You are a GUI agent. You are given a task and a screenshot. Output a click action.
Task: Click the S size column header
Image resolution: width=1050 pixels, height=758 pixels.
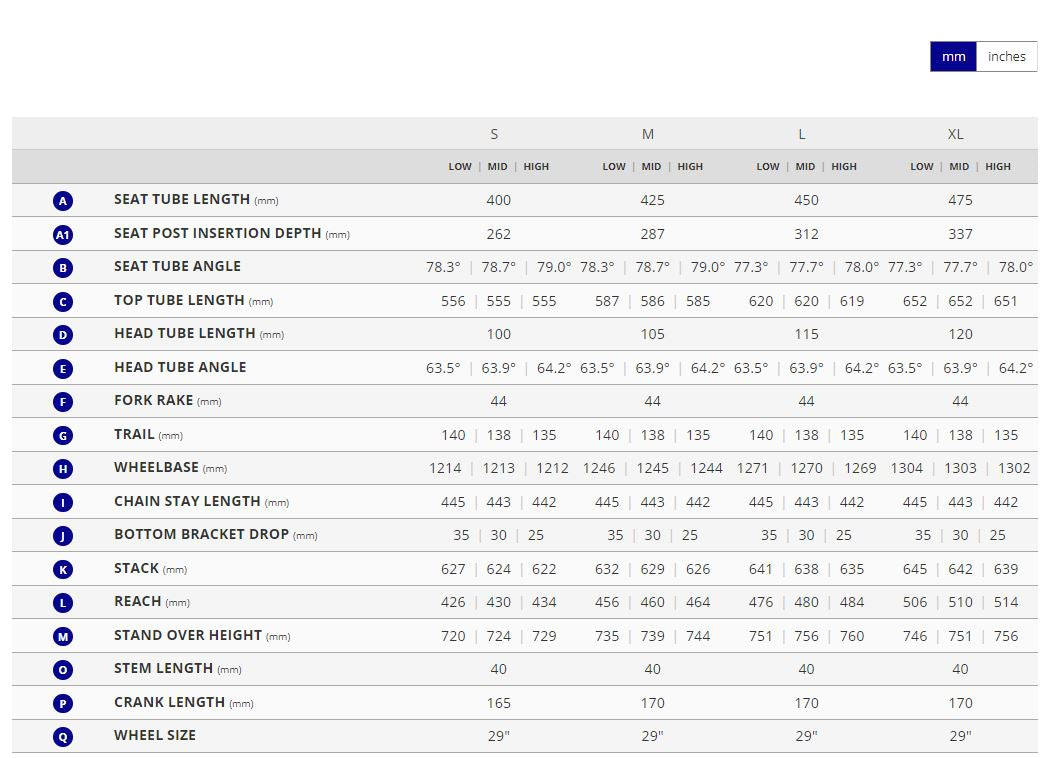tap(494, 134)
